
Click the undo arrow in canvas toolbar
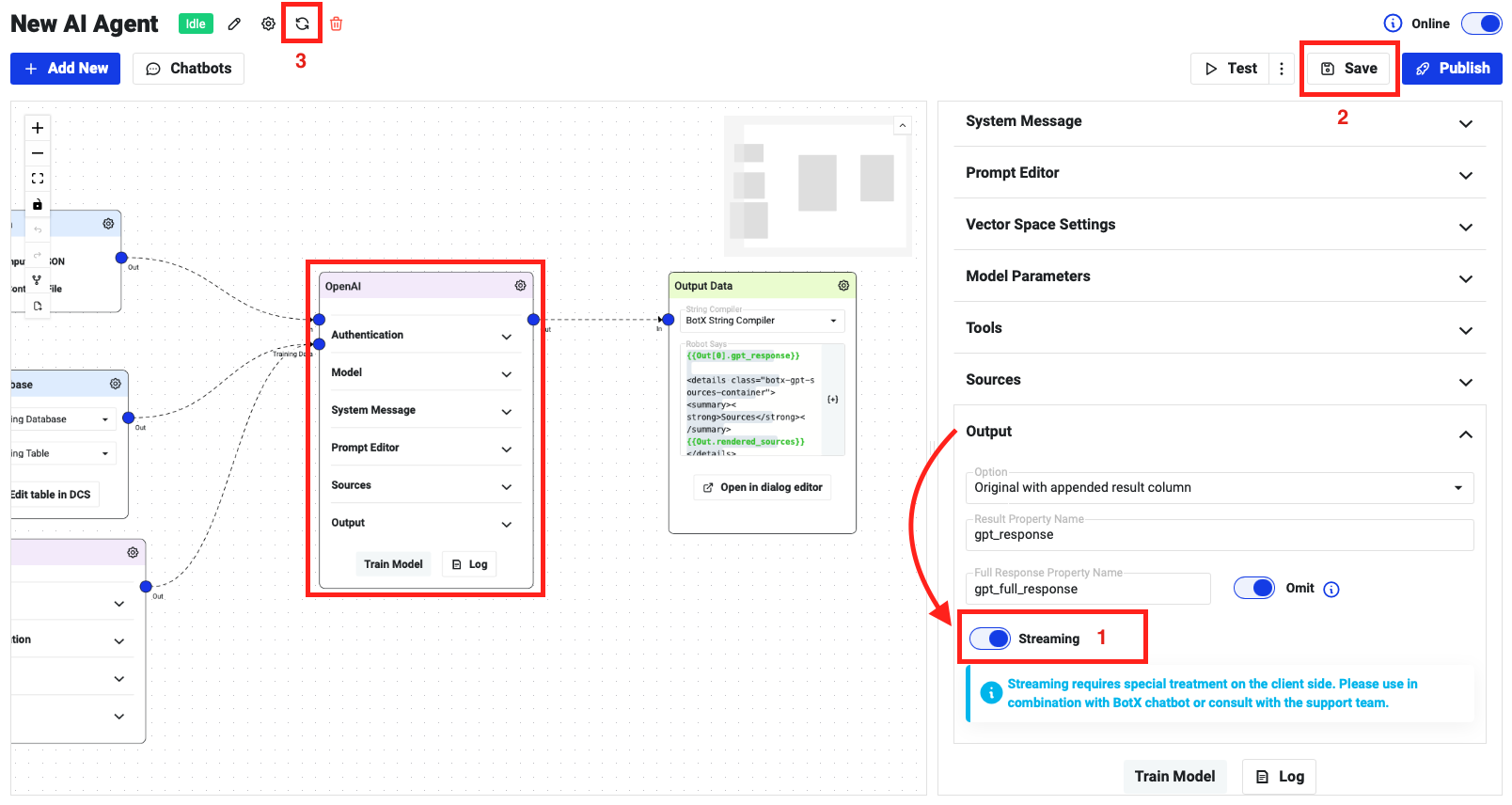pyautogui.click(x=38, y=229)
